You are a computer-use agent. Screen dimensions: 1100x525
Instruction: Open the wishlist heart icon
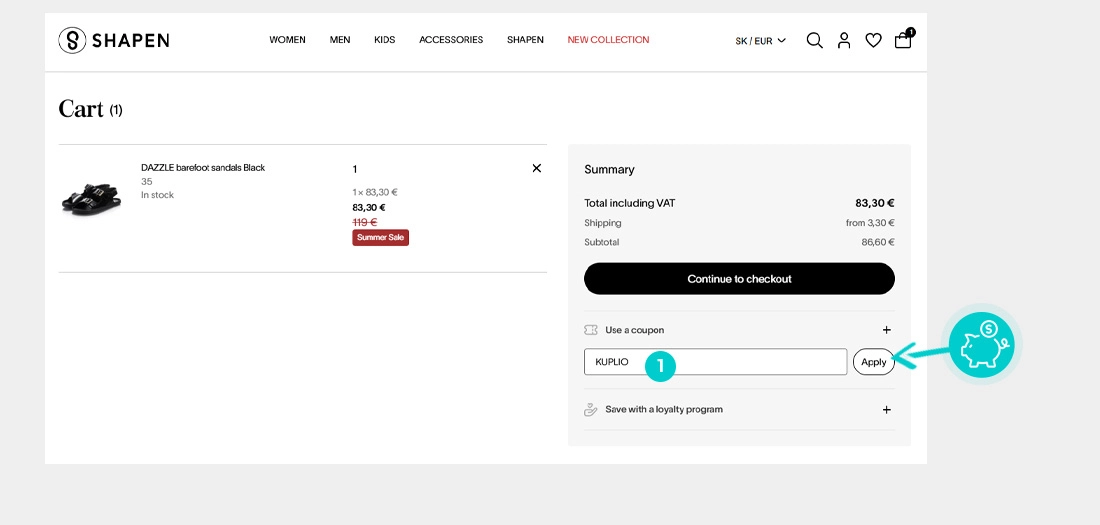[x=873, y=40]
